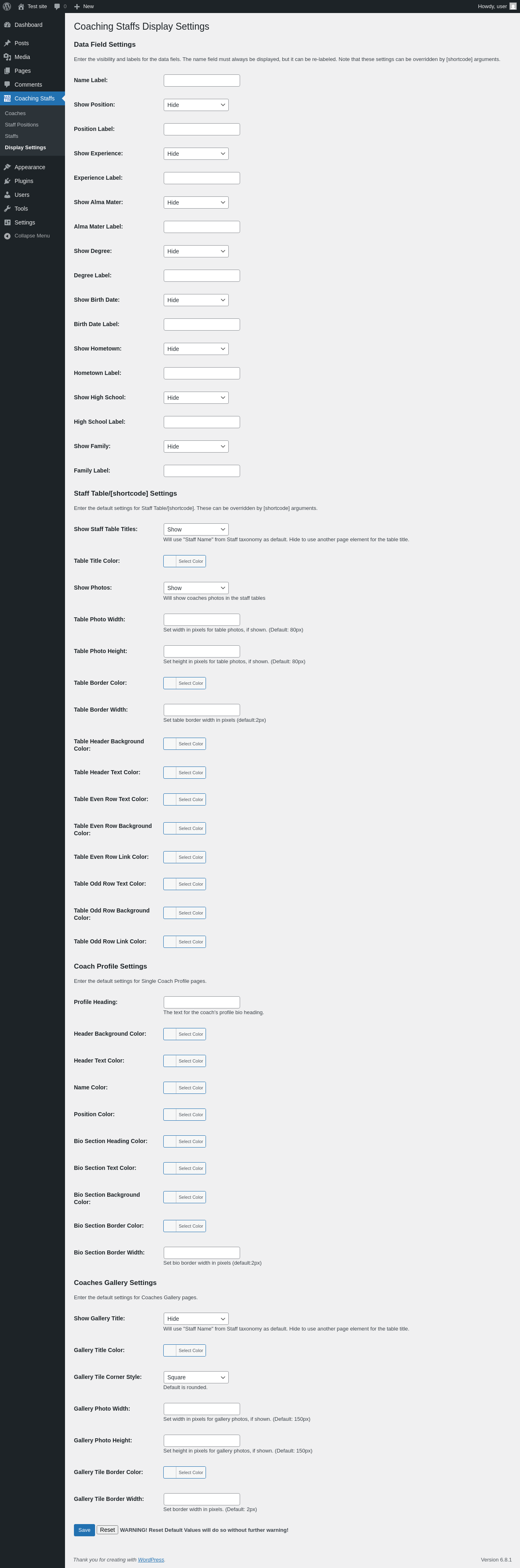Expand the Show Staff Table Titles dropdown
The height and width of the screenshot is (1568, 520).
point(196,529)
